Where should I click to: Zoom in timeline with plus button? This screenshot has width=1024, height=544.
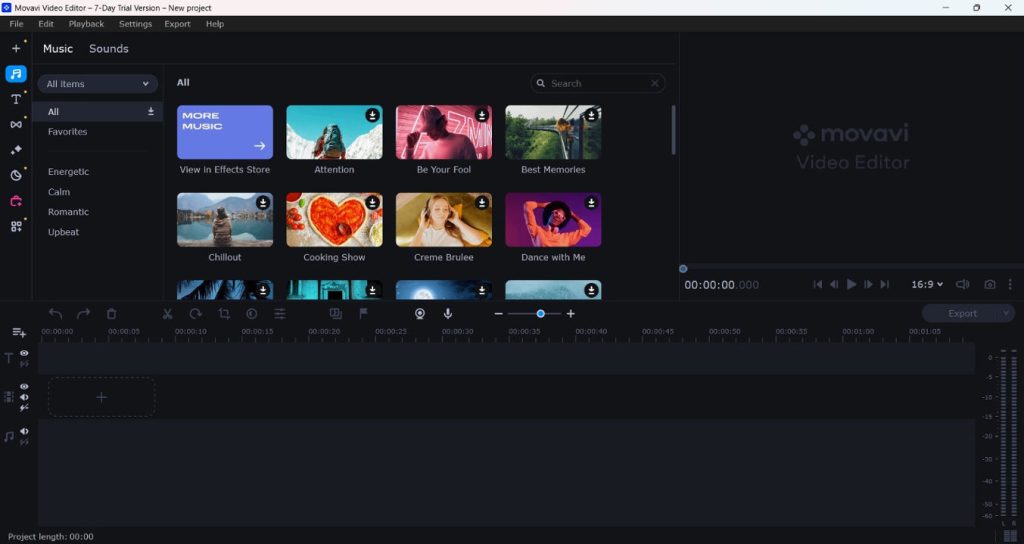click(x=571, y=314)
